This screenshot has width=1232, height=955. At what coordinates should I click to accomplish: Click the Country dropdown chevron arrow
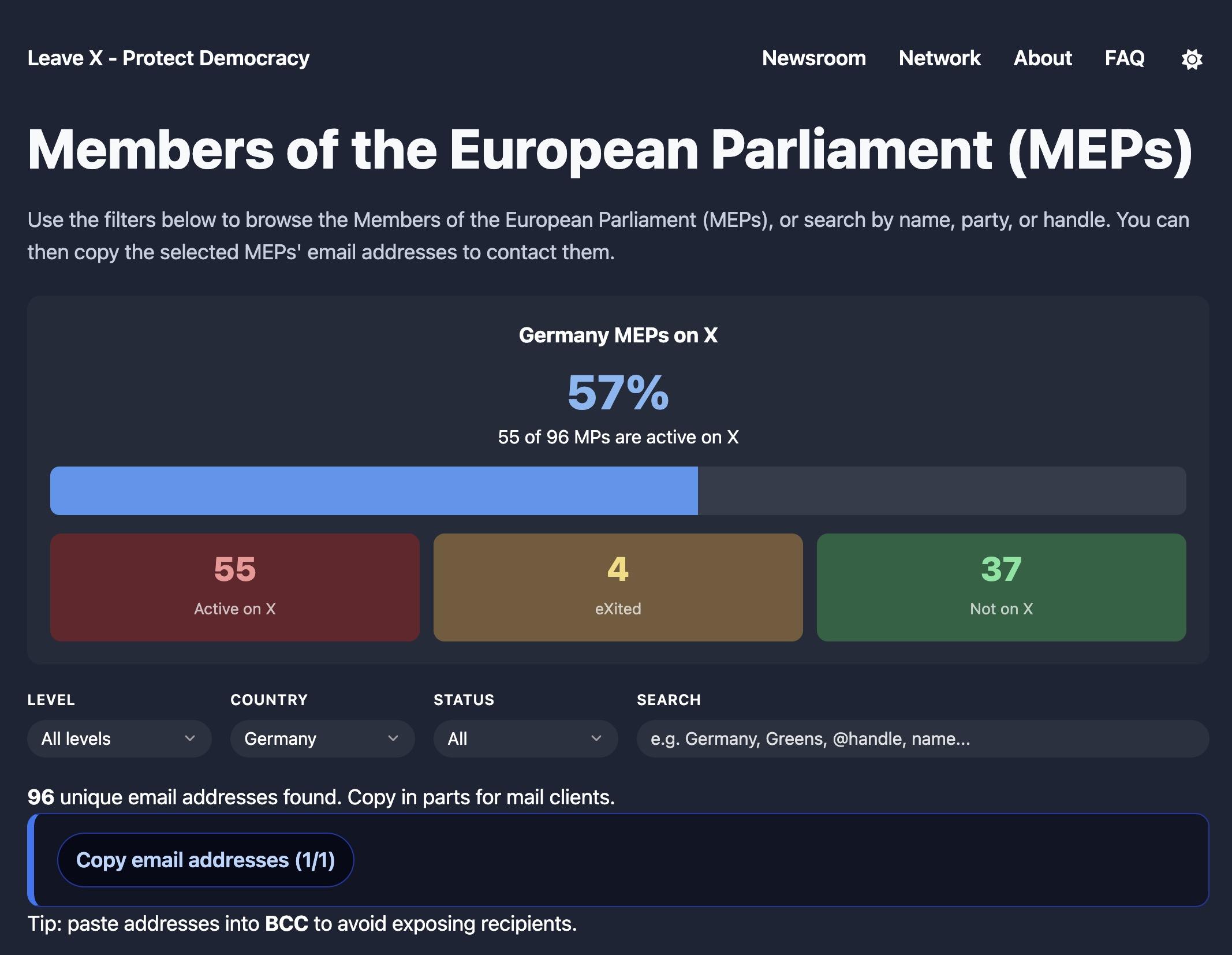tap(393, 738)
